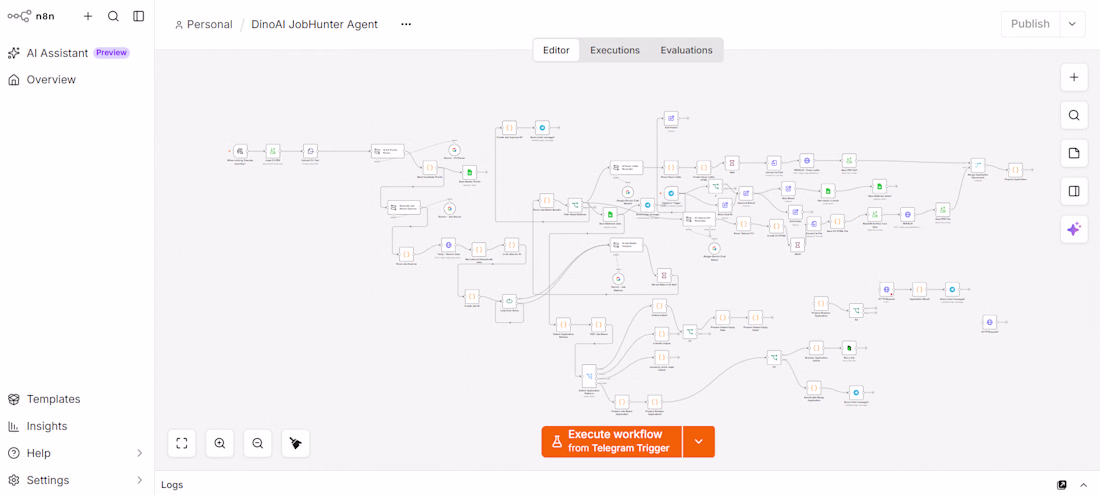Select the Gemini CV Parser model node
The height and width of the screenshot is (495, 1100).
454,150
